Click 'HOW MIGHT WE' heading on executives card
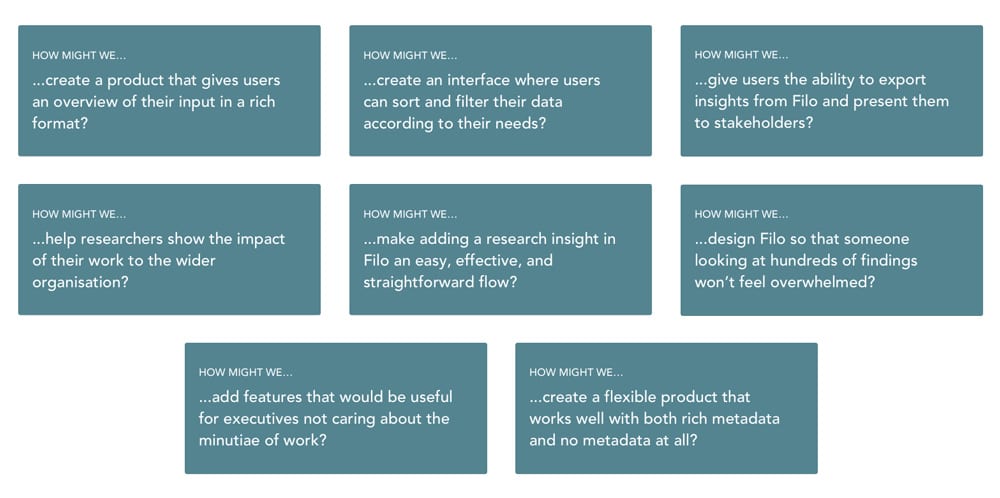The height and width of the screenshot is (498, 1000). 246,373
